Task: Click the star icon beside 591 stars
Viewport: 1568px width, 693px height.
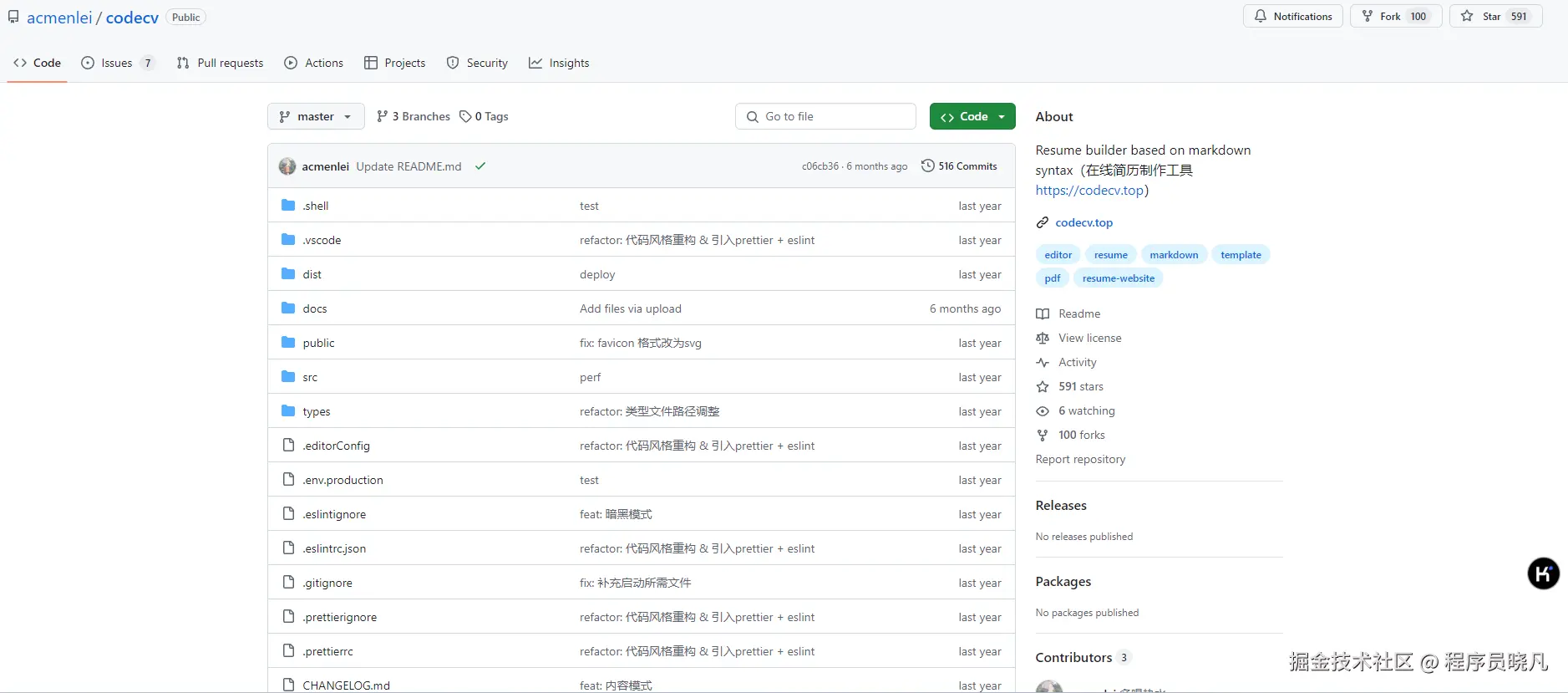Action: (x=1043, y=387)
